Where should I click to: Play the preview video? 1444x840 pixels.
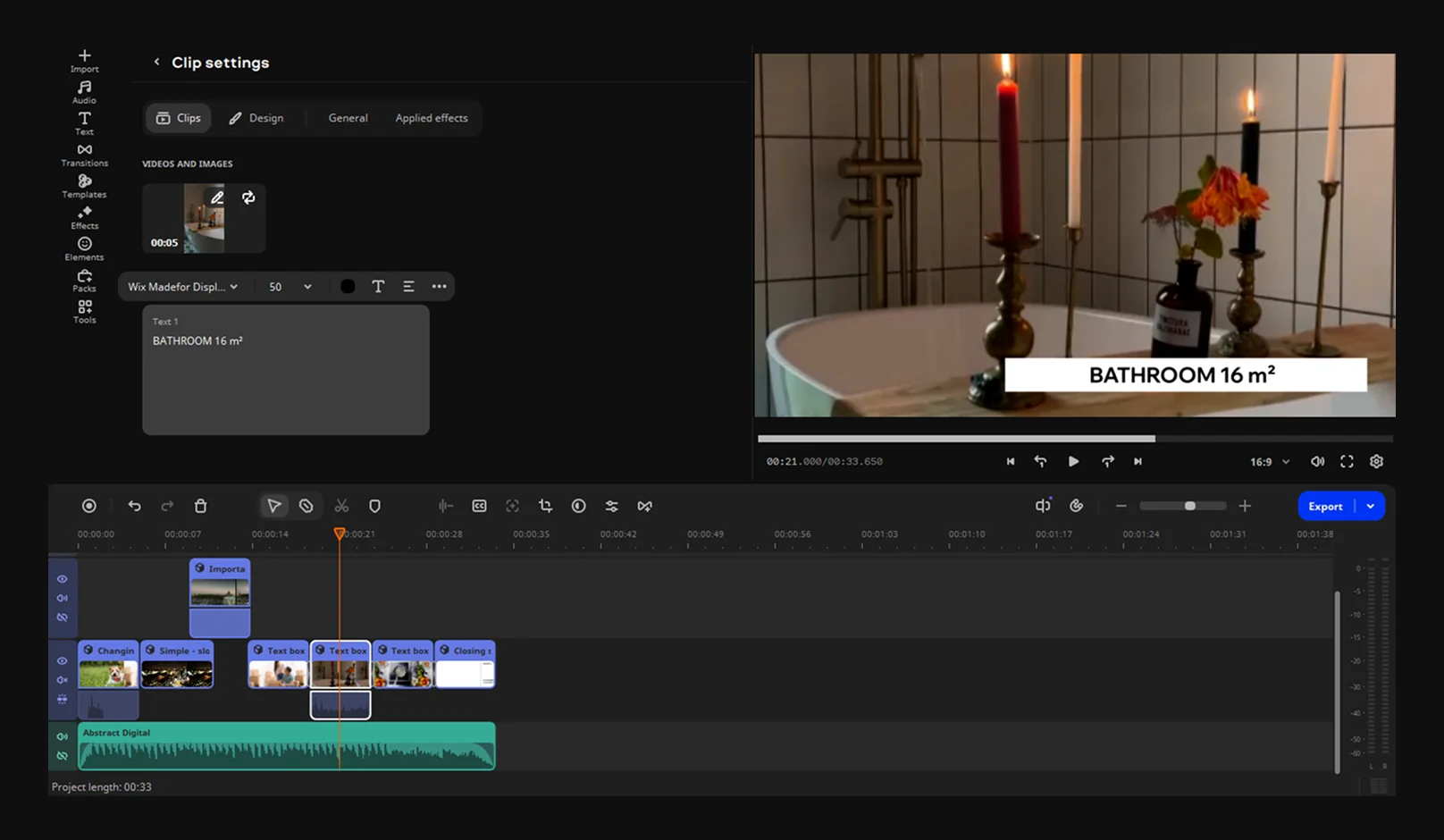1073,462
